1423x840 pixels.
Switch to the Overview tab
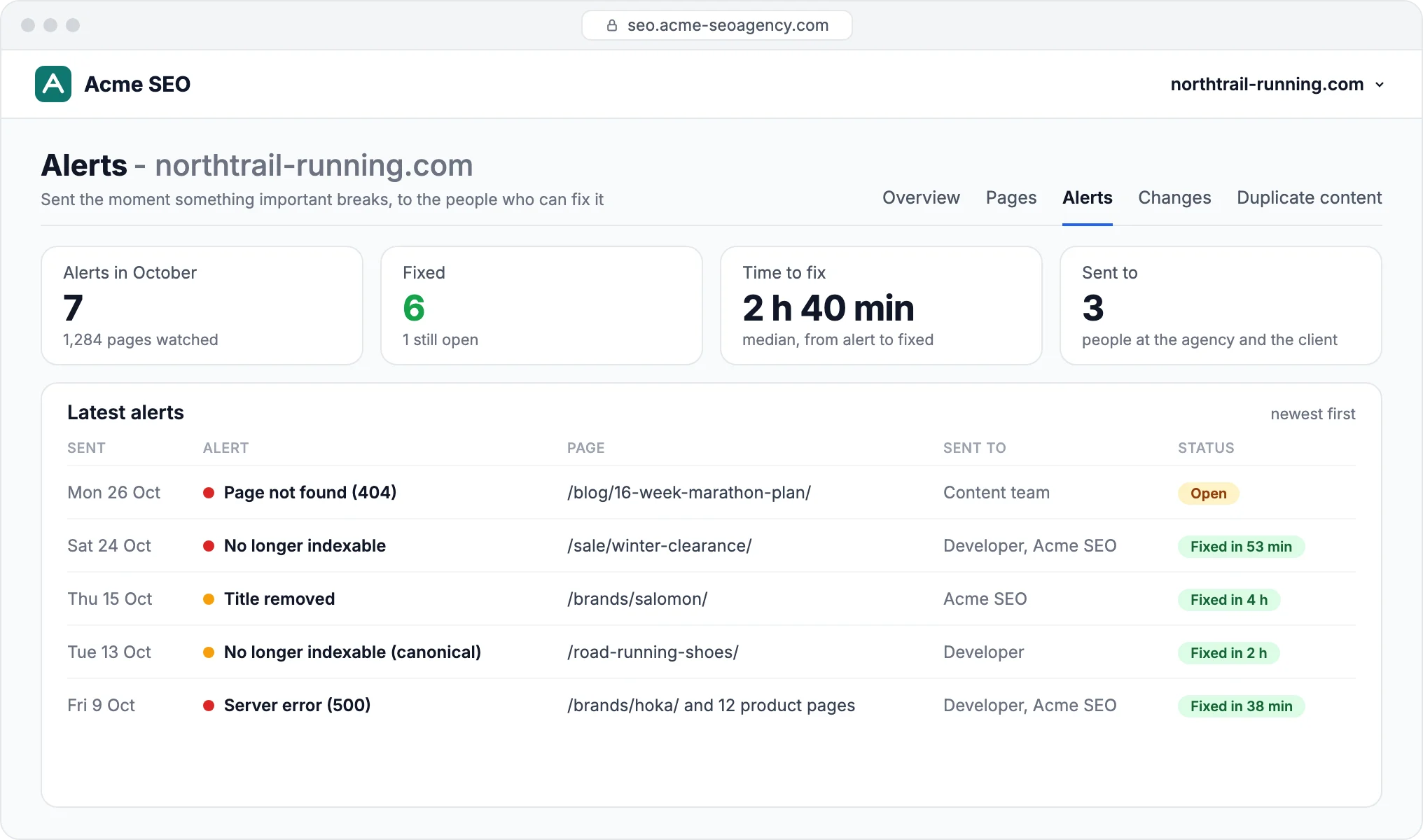click(921, 198)
